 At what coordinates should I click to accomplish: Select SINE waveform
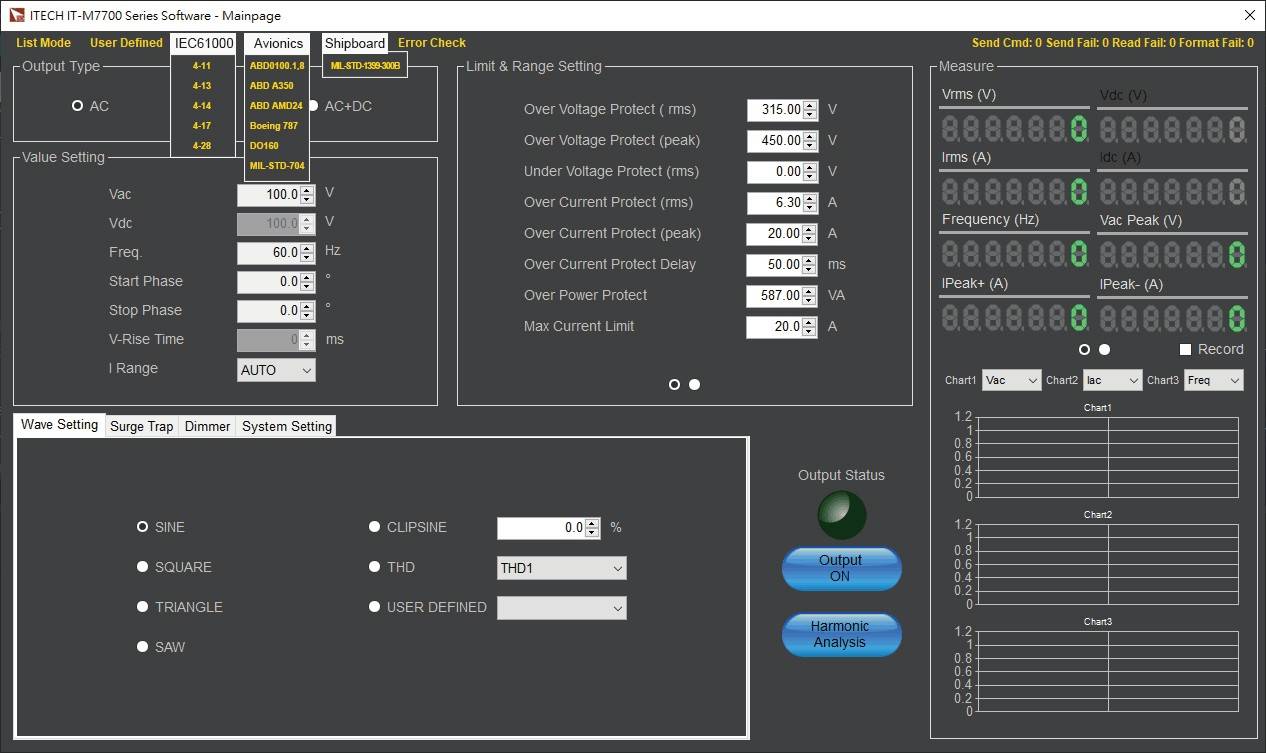(143, 527)
